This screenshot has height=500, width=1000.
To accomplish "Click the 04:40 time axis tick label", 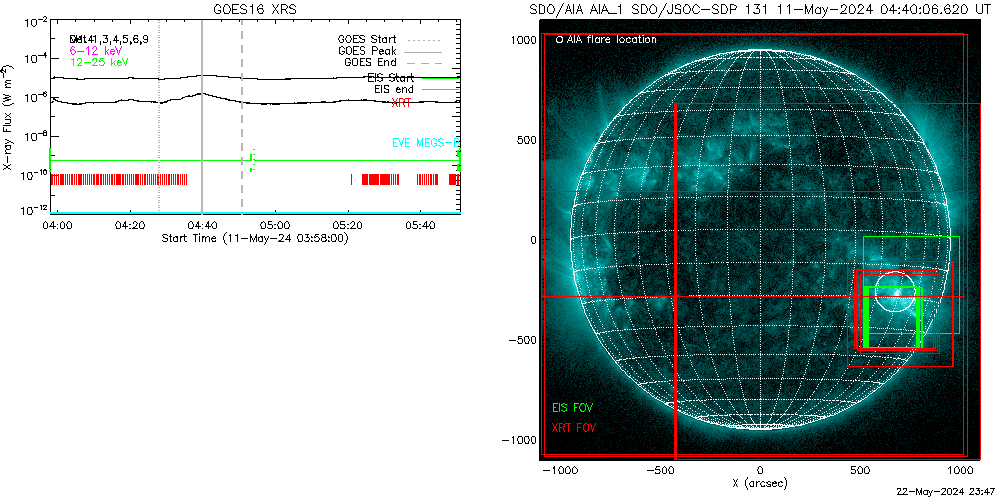I will tap(203, 226).
